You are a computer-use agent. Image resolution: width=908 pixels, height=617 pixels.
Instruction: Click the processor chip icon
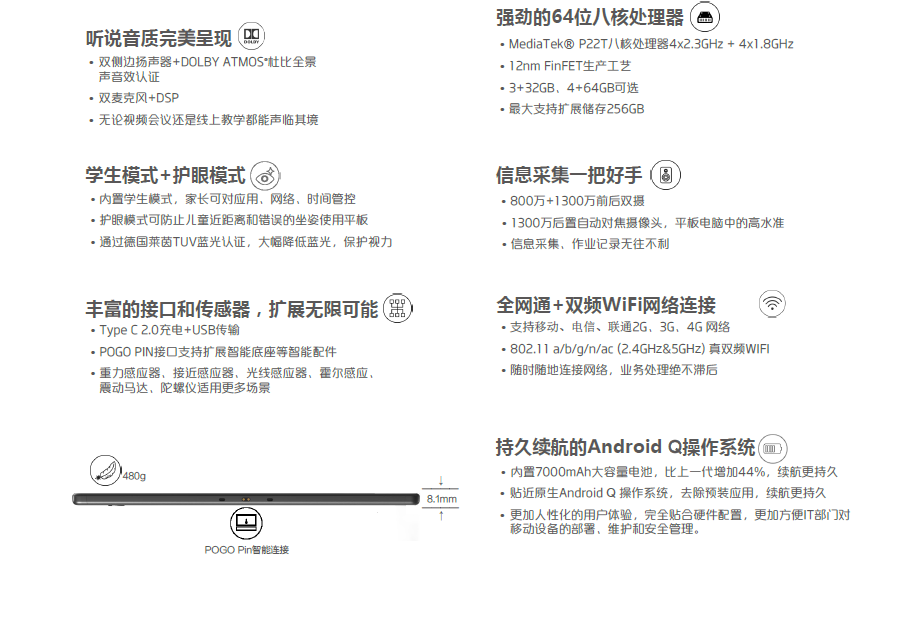pos(705,17)
